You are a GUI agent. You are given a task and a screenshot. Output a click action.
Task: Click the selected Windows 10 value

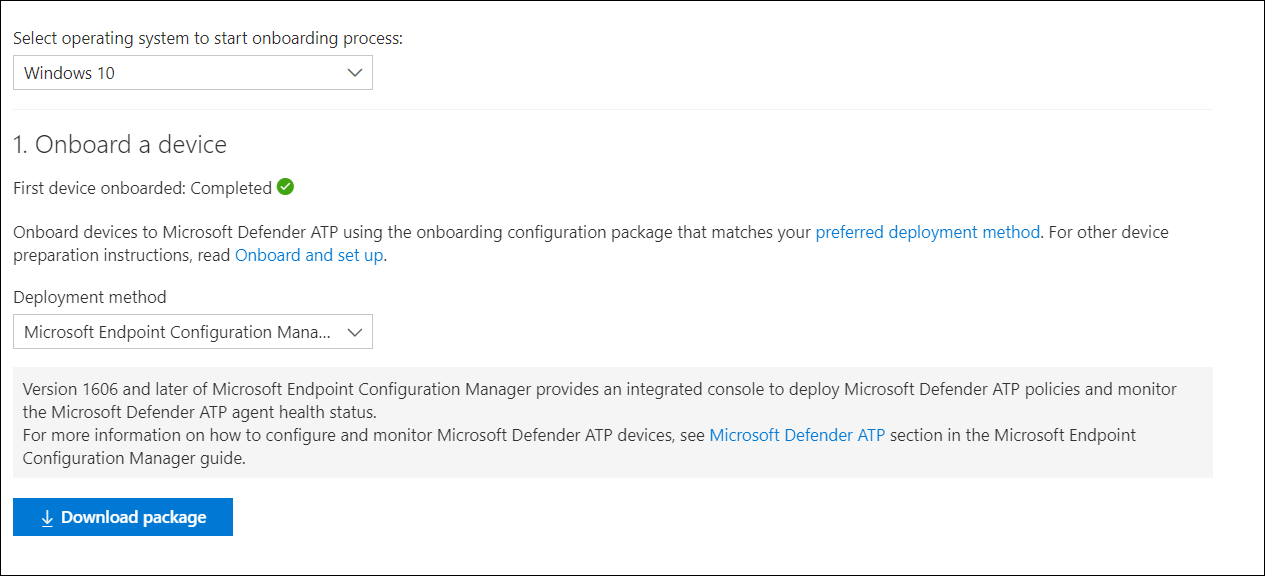[x=70, y=73]
